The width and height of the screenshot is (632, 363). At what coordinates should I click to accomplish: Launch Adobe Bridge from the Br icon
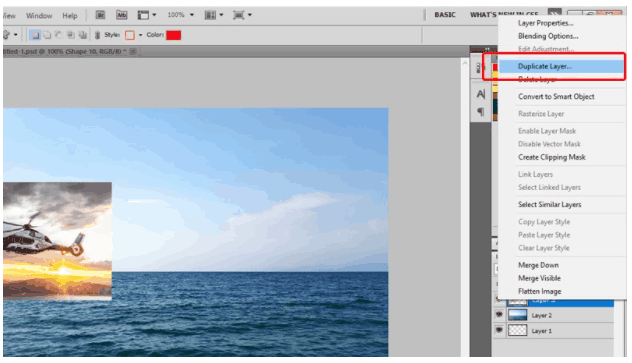[100, 15]
